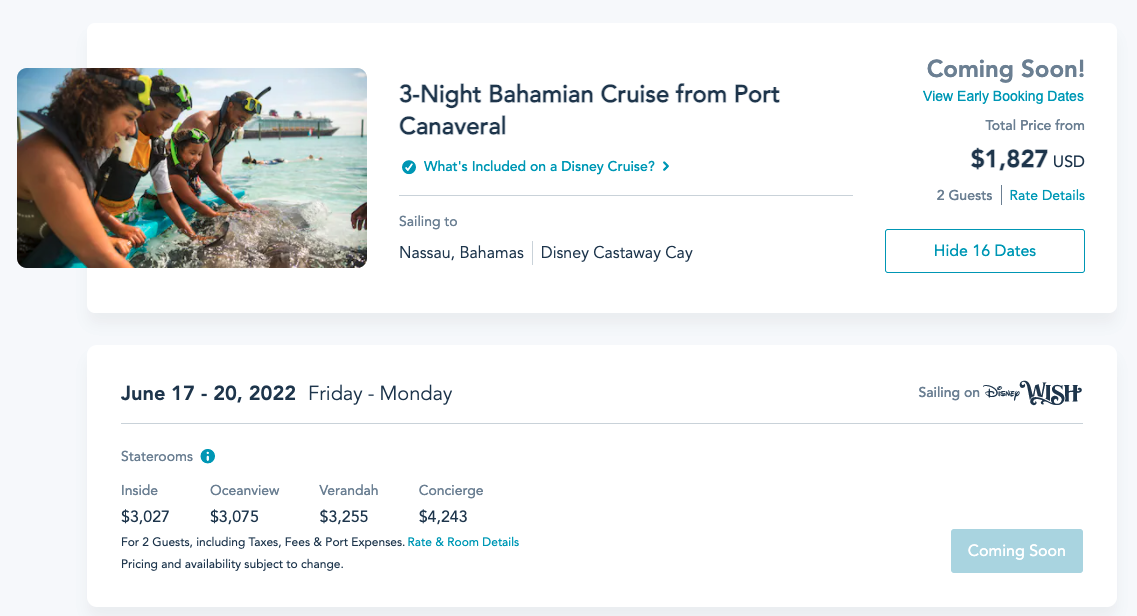Open What's Included on a Disney Cruise link
Image resolution: width=1137 pixels, height=616 pixels.
pyautogui.click(x=539, y=167)
